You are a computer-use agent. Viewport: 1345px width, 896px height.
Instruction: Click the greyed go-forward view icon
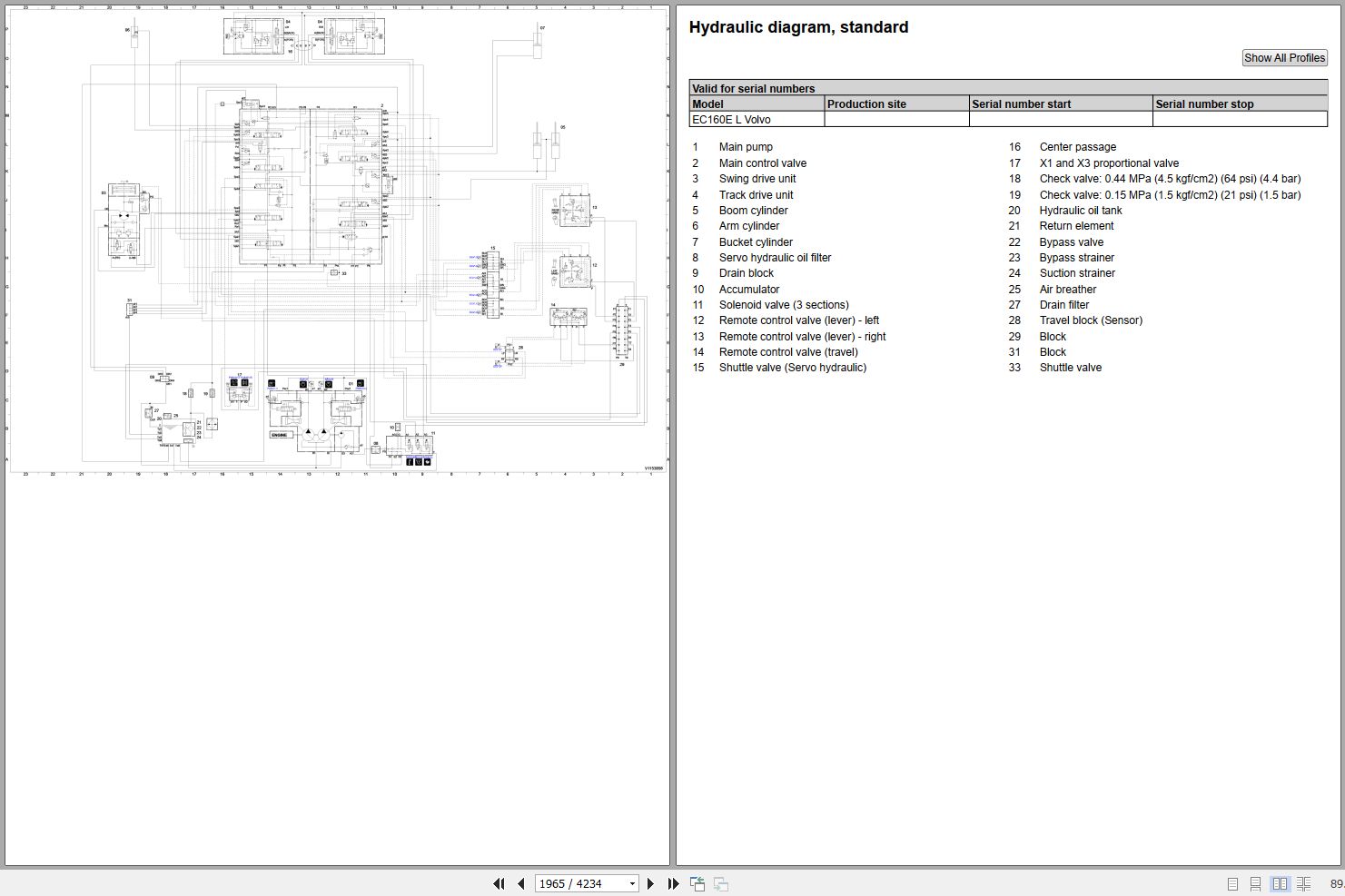[720, 883]
